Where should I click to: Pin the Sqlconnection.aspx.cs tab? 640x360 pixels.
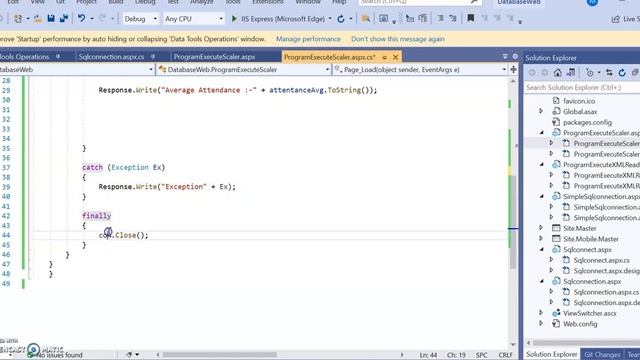[153, 57]
